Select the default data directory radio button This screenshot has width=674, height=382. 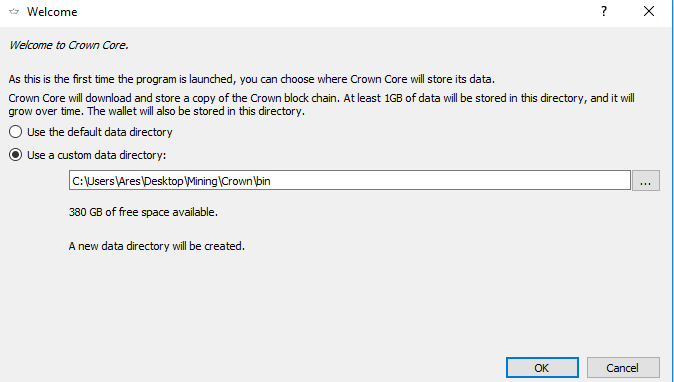pyautogui.click(x=15, y=132)
